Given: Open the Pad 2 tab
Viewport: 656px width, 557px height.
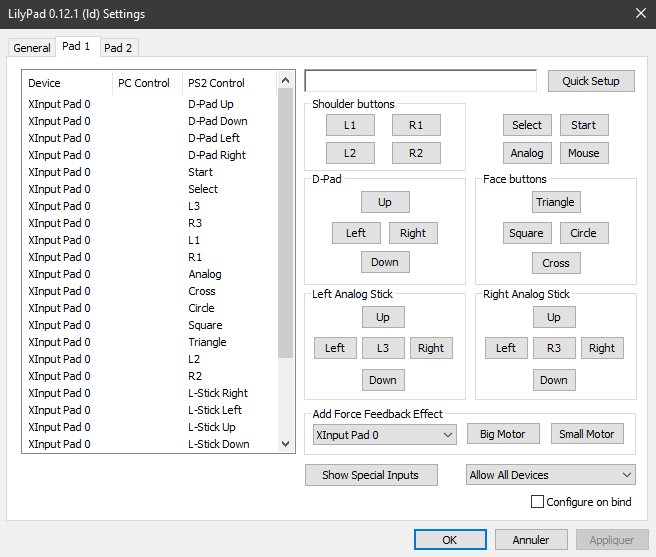Looking at the screenshot, I should point(118,48).
